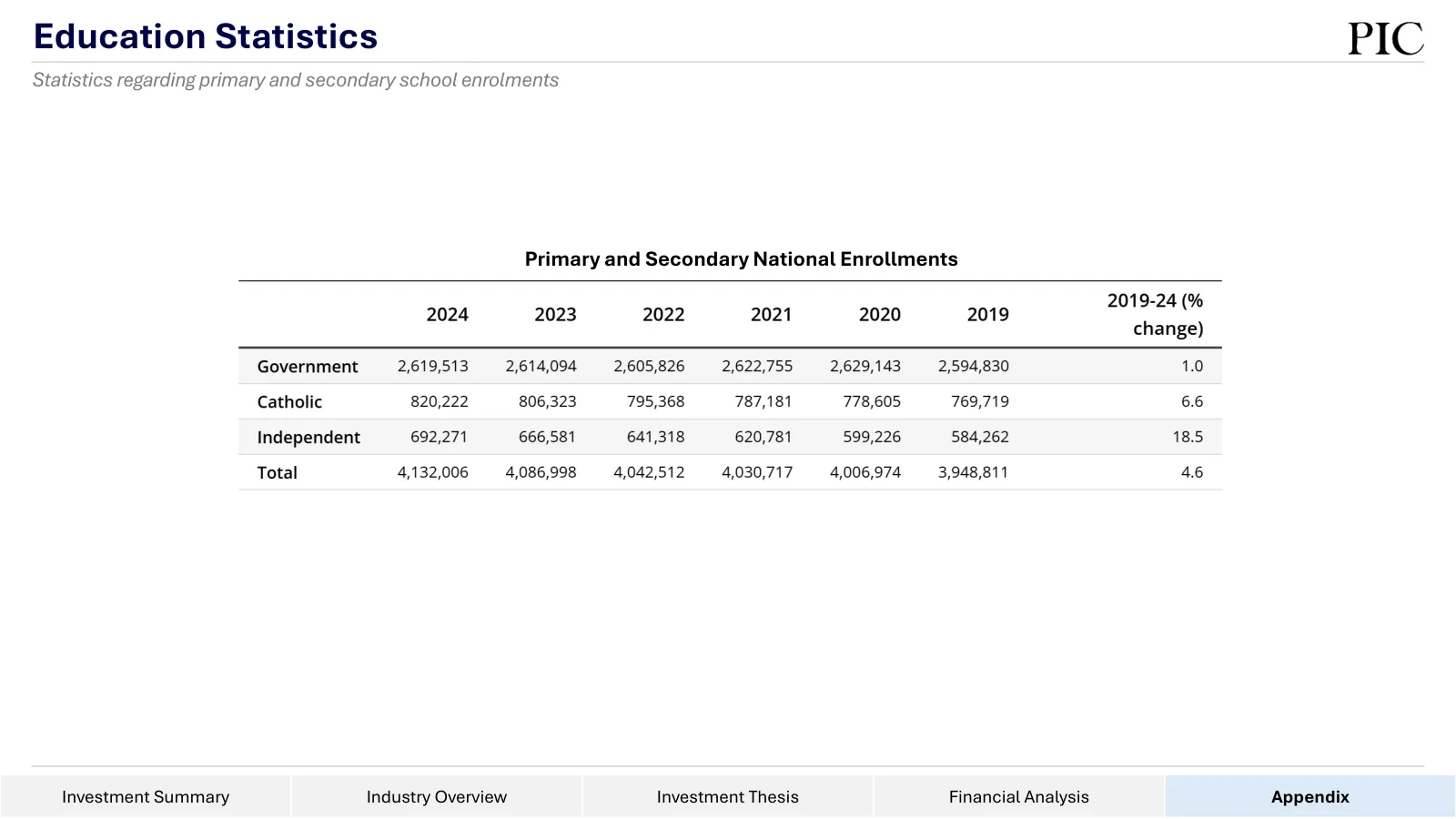The image size is (1456, 819).
Task: Click Total 2019 value 3,948,811
Action: pyautogui.click(x=974, y=472)
